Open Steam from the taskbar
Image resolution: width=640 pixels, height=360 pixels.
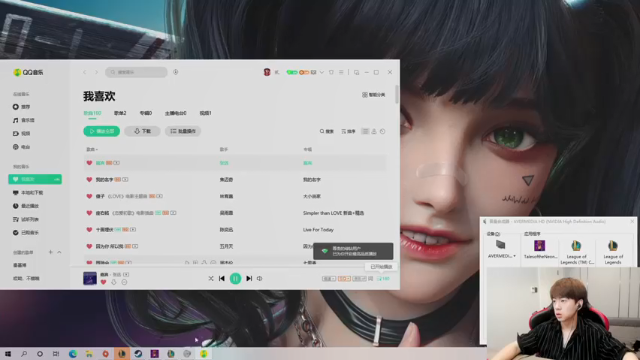click(138, 354)
